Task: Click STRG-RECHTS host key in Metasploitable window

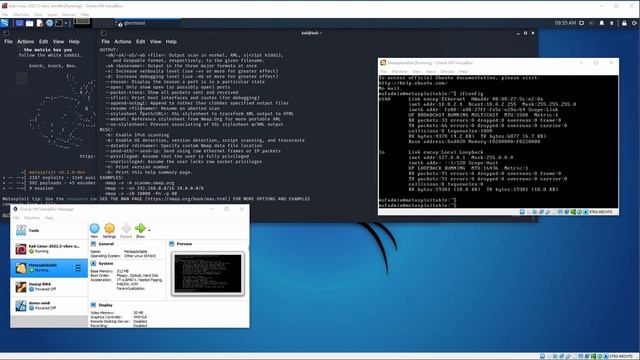Action: tap(601, 212)
